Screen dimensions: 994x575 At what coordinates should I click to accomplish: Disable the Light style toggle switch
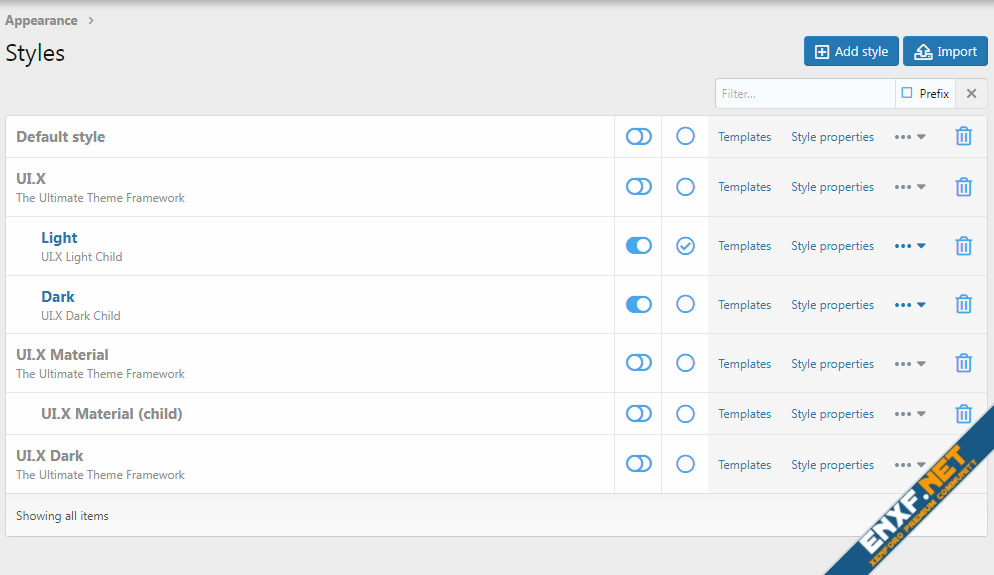pyautogui.click(x=638, y=246)
